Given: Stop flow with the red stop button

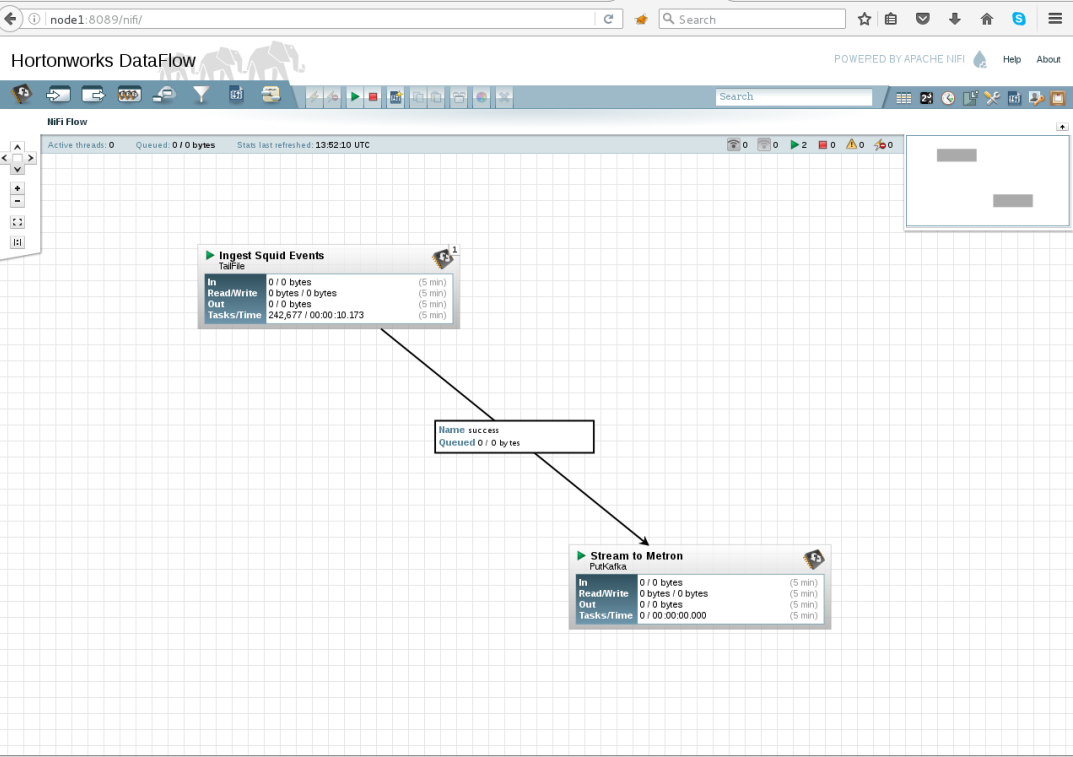Looking at the screenshot, I should tap(373, 97).
